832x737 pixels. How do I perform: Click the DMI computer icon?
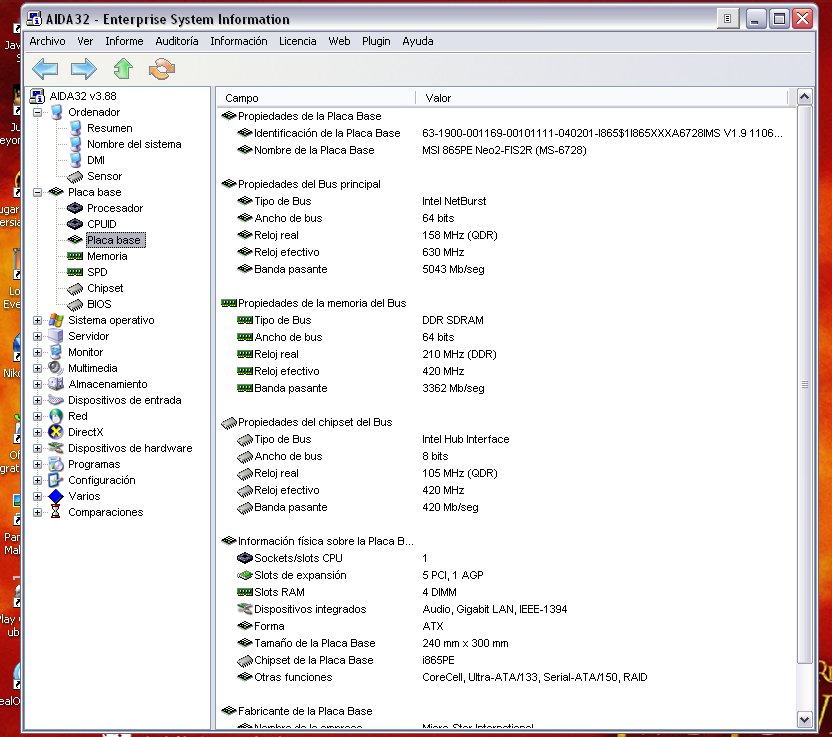(x=75, y=160)
